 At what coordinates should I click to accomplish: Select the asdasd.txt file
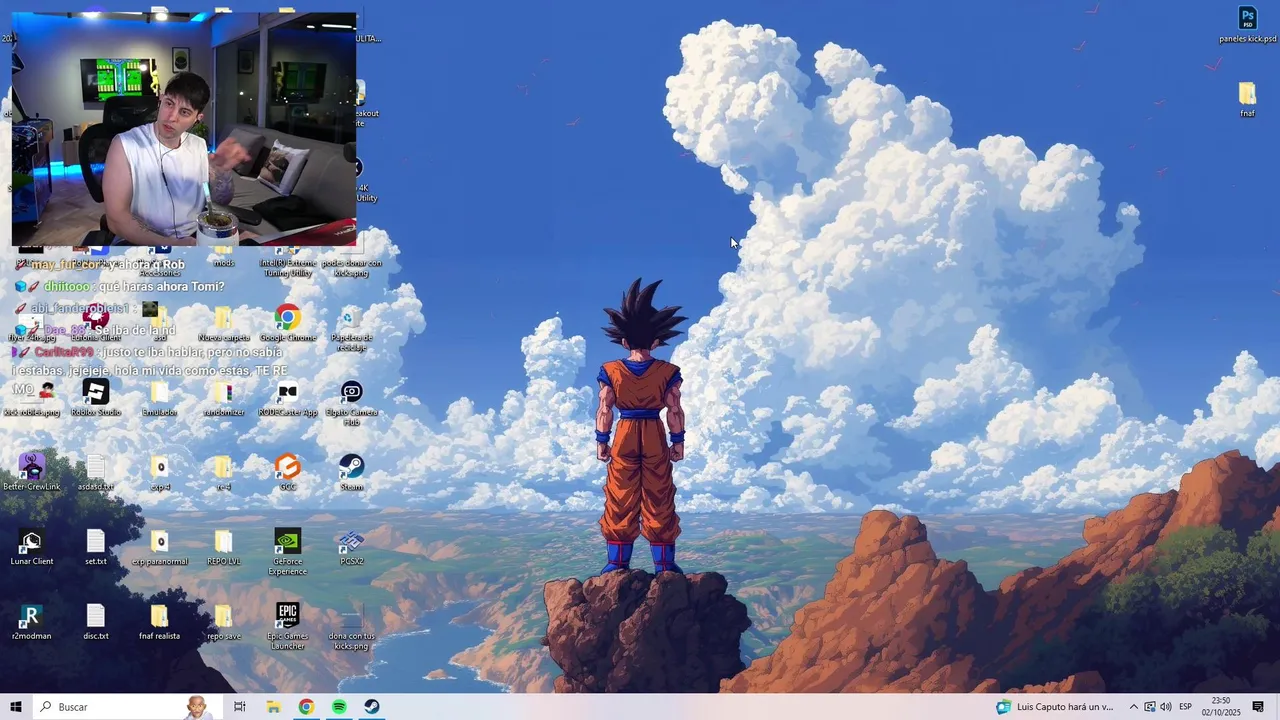(96, 472)
